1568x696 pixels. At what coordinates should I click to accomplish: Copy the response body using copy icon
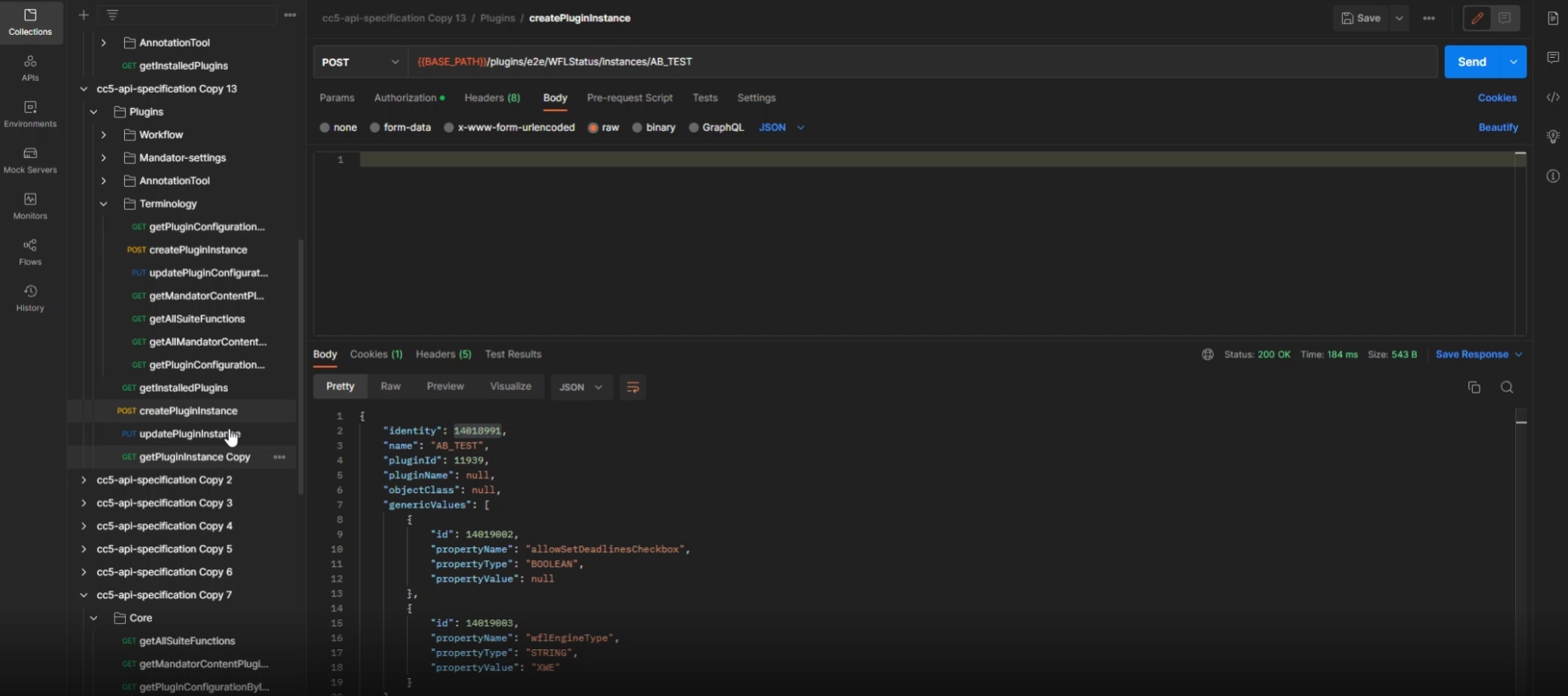pos(1474,388)
